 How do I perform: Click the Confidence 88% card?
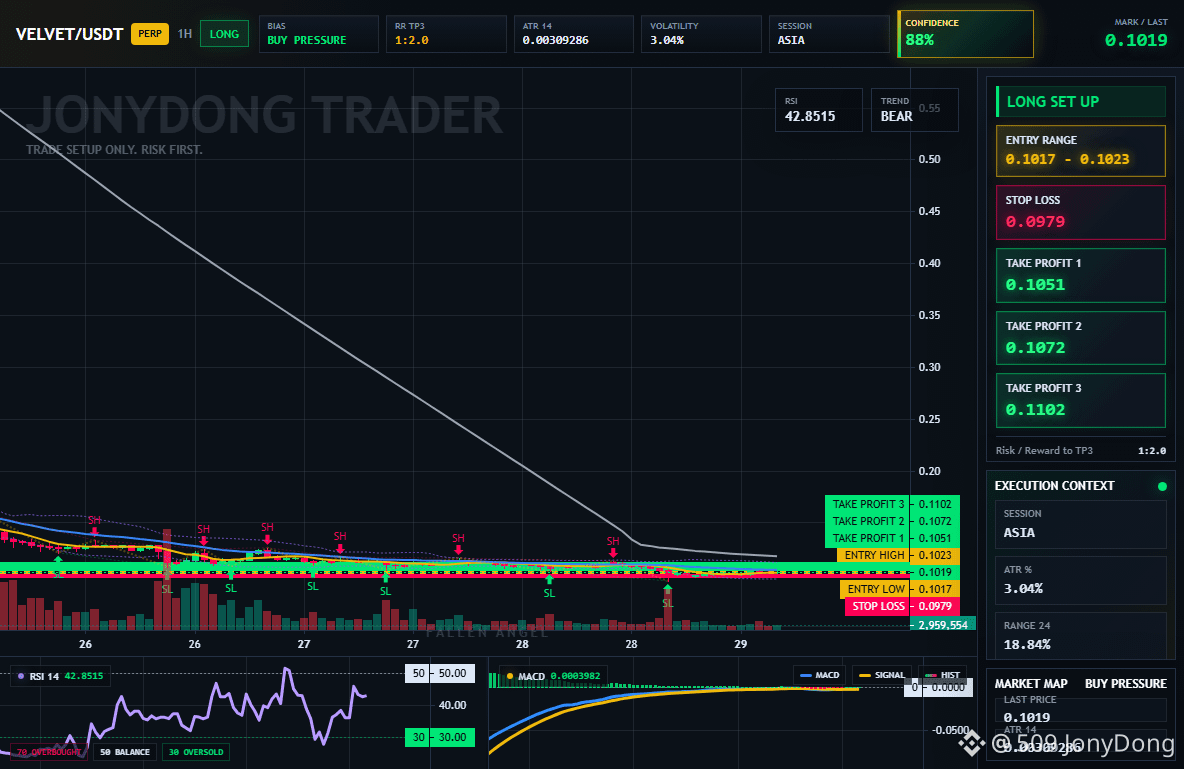tap(965, 34)
